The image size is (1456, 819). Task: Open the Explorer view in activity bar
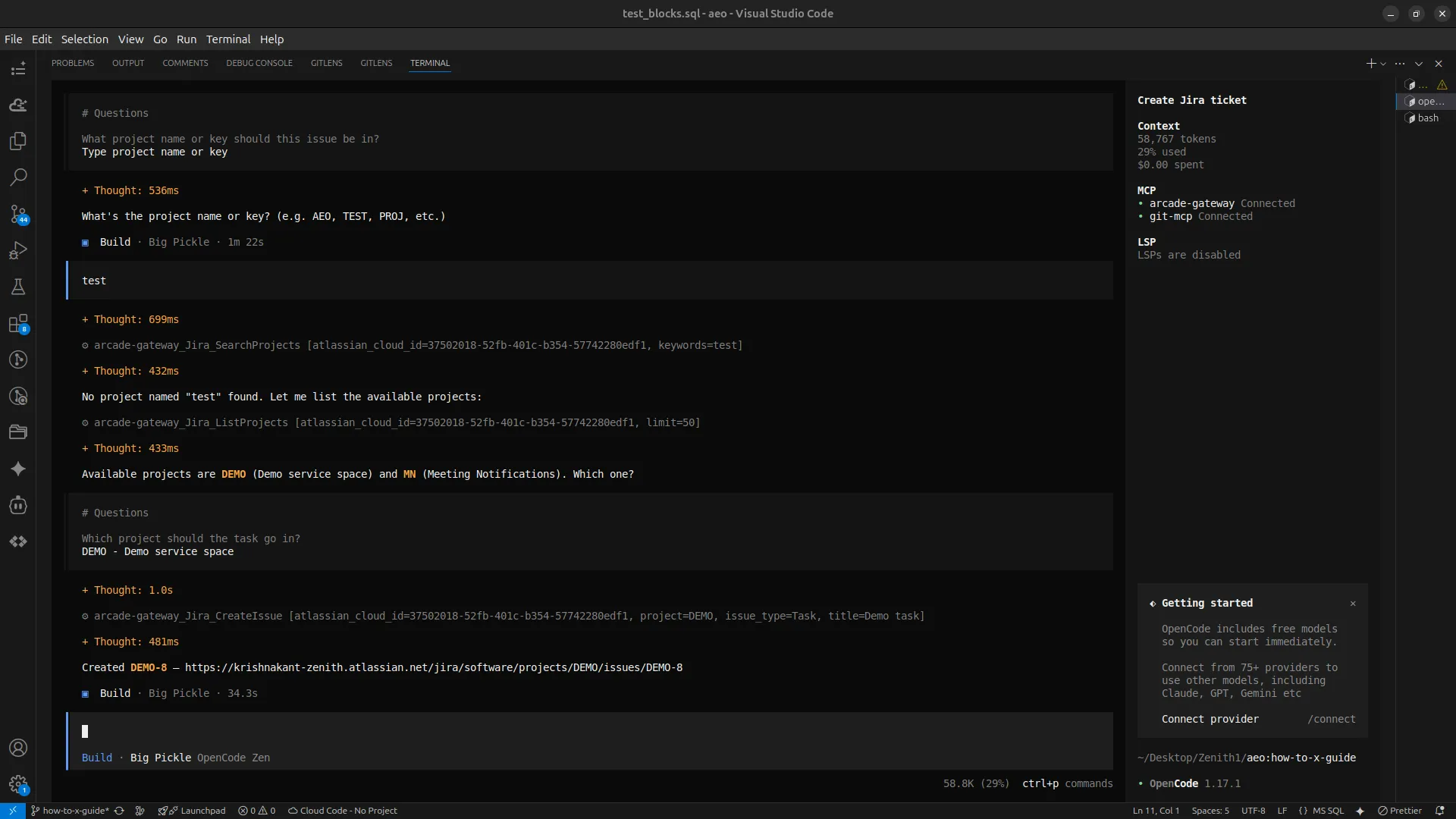pos(18,141)
